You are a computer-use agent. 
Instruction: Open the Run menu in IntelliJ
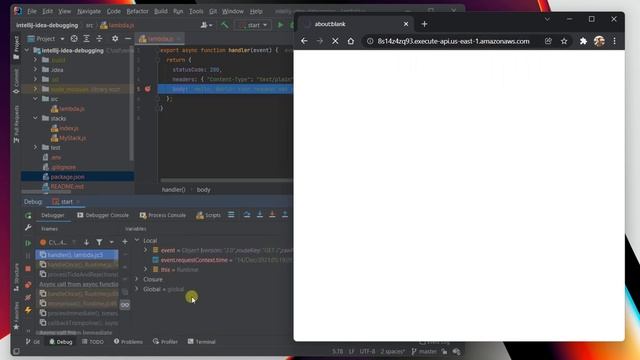pos(178,11)
